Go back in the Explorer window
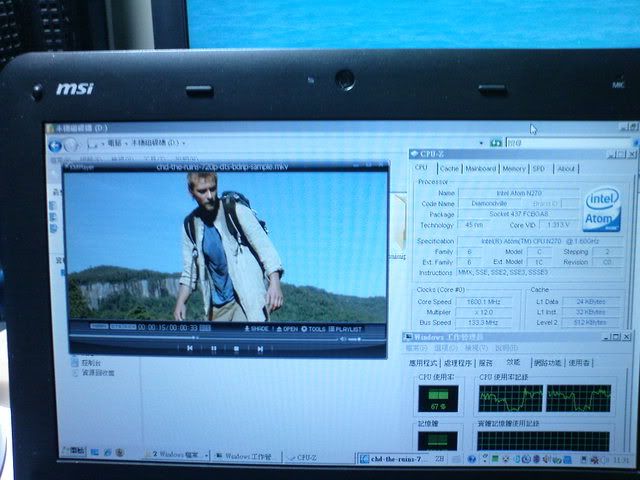Viewport: 640px width, 480px height. pos(55,146)
